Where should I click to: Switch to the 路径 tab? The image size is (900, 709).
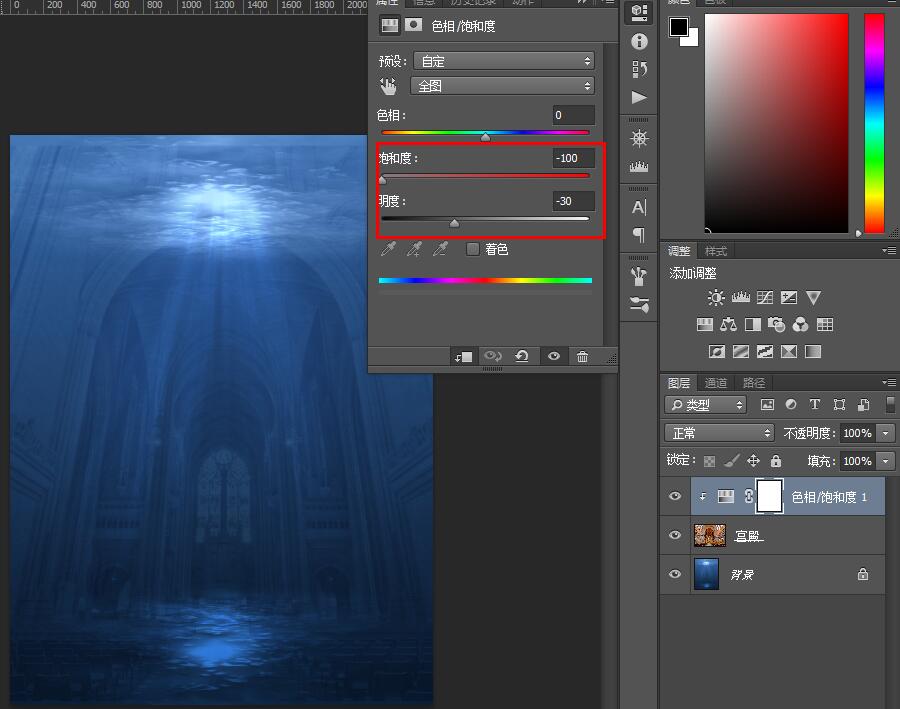[754, 383]
